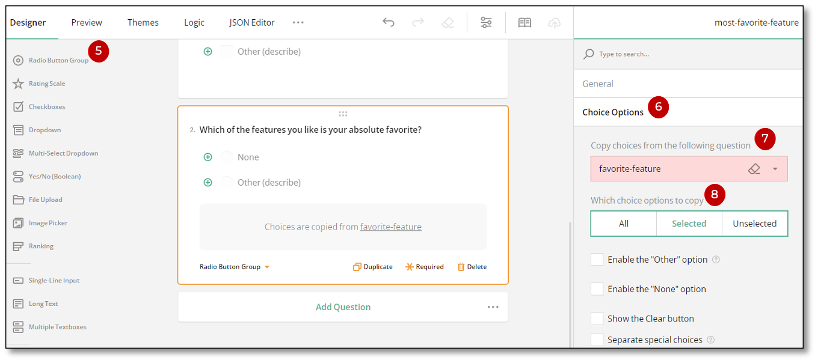The width and height of the screenshot is (816, 362).
Task: Click the question 2 title text
Action: tap(310, 130)
